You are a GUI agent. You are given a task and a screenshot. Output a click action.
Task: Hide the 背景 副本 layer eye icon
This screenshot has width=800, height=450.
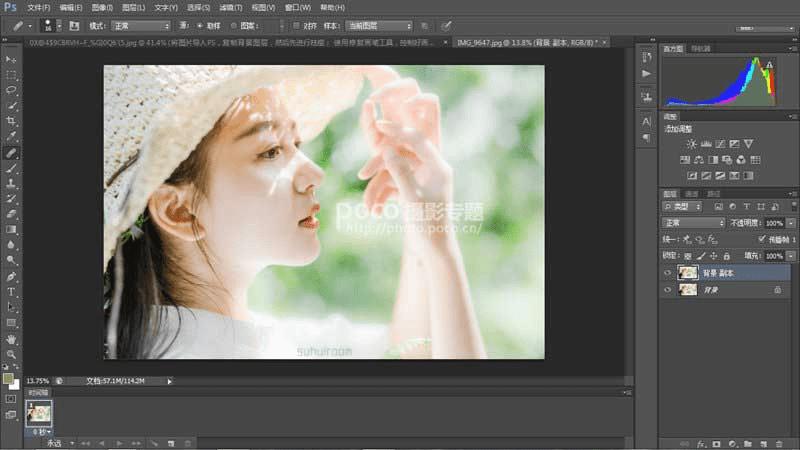(667, 273)
